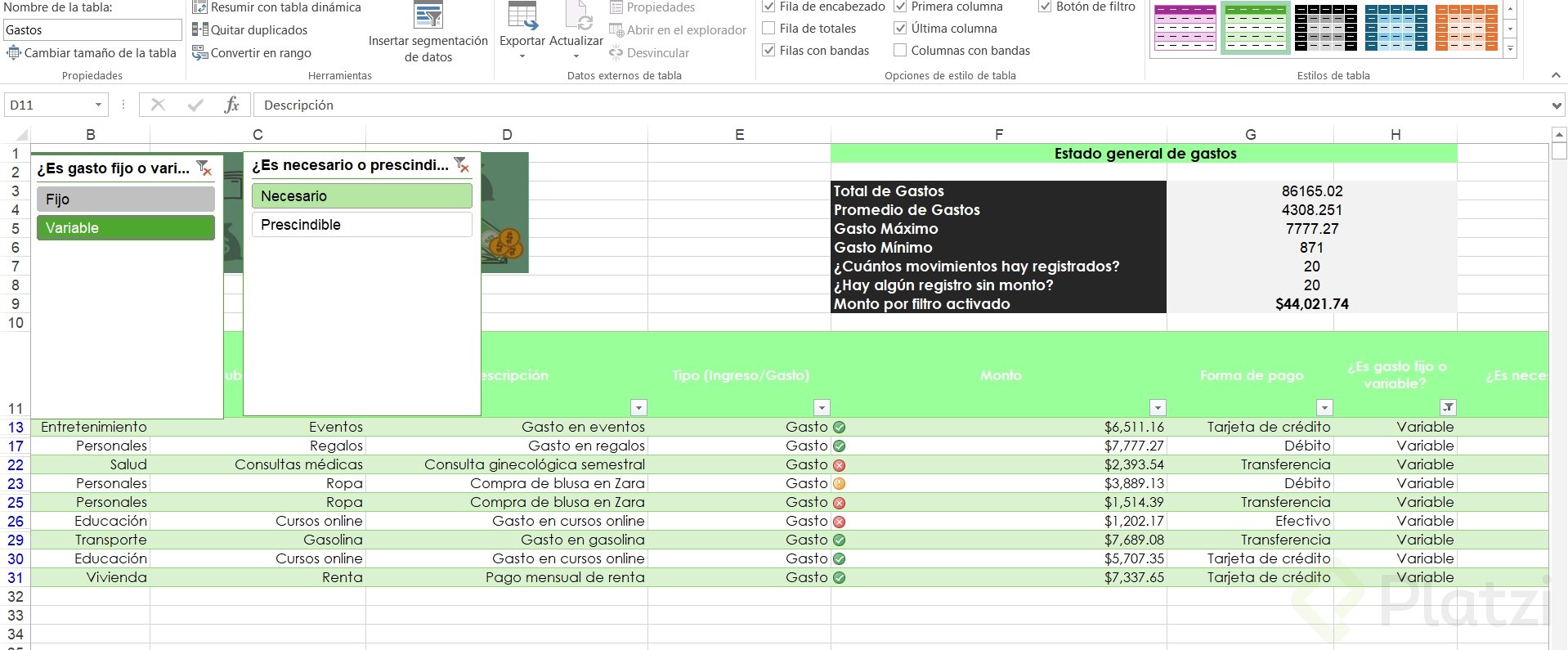Click the Actualizar refresh icon
The image size is (1568, 650).
coord(577,16)
